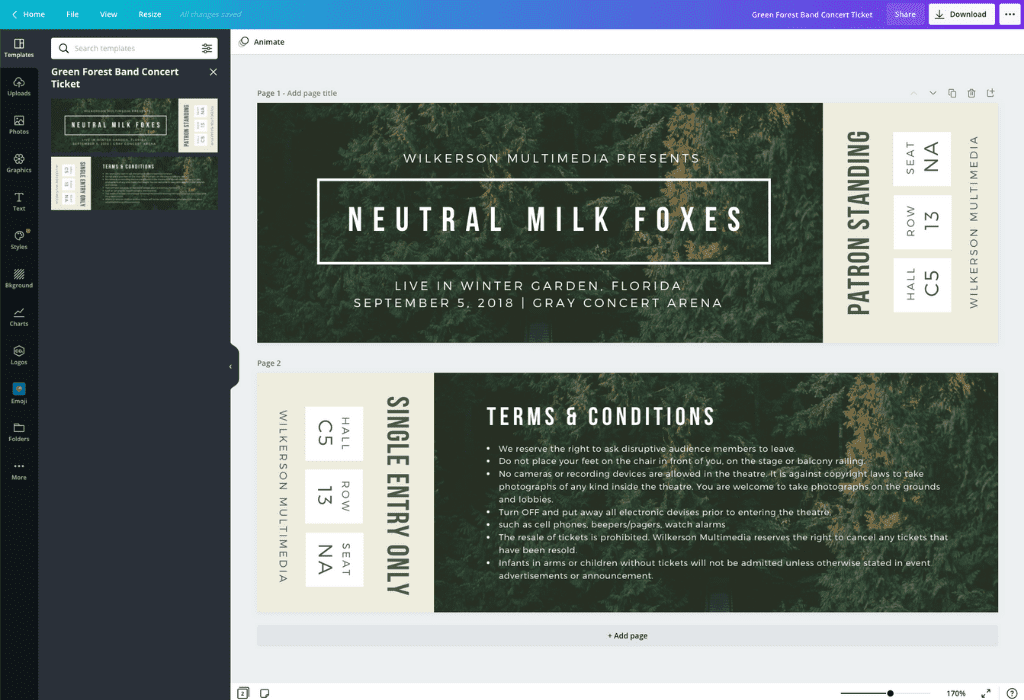Click the + Add page button

click(x=627, y=635)
